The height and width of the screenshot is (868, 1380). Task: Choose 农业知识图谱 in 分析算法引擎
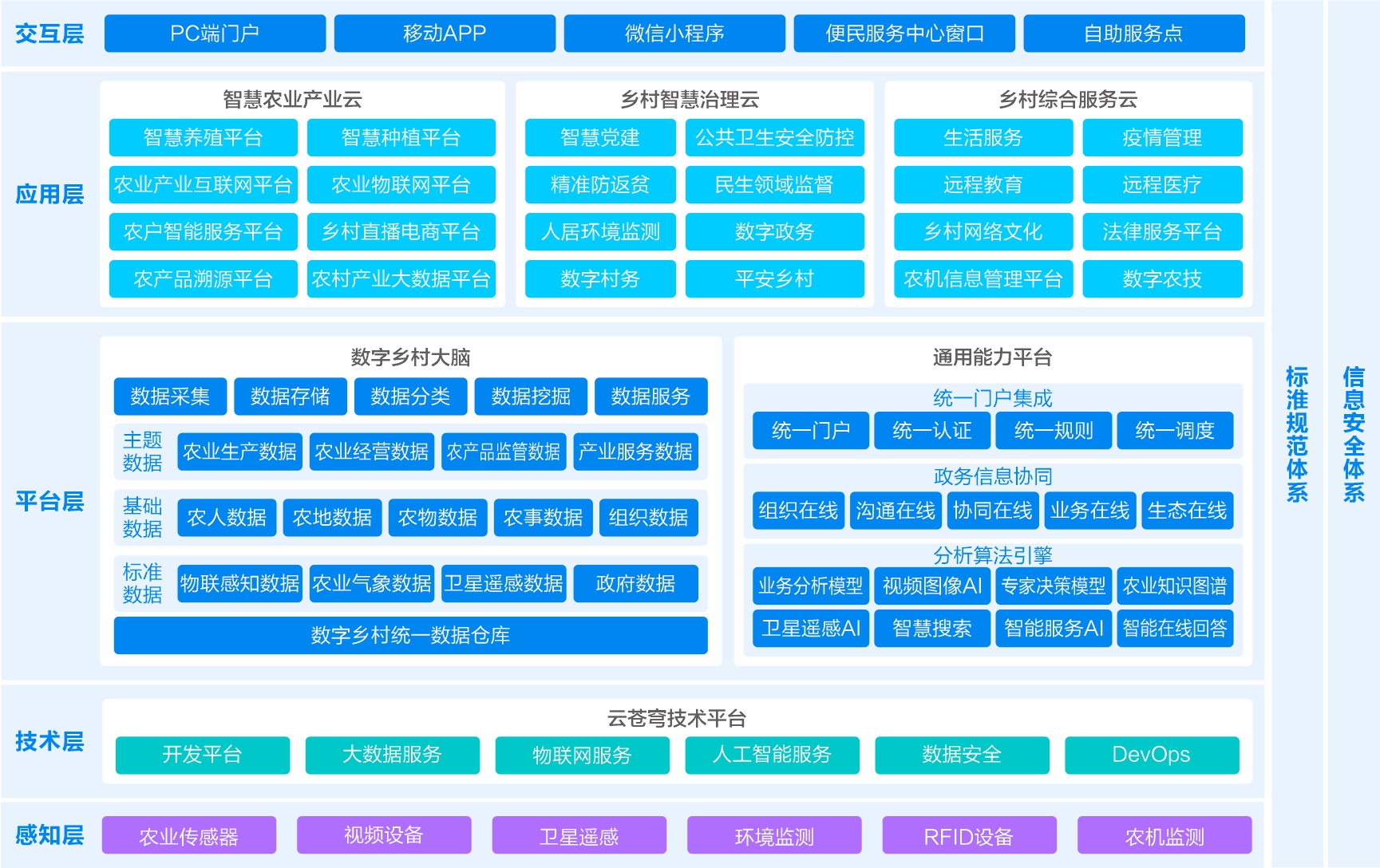pos(1174,586)
